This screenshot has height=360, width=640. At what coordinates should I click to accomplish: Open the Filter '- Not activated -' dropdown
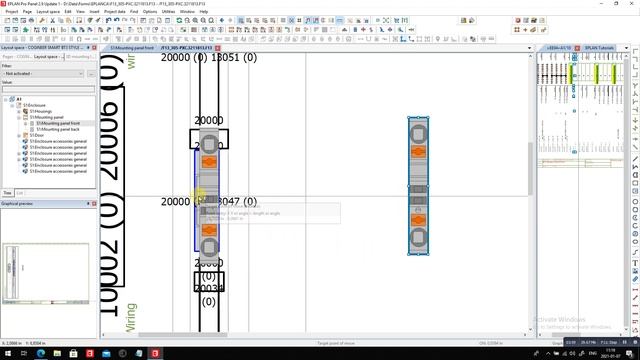[43, 73]
